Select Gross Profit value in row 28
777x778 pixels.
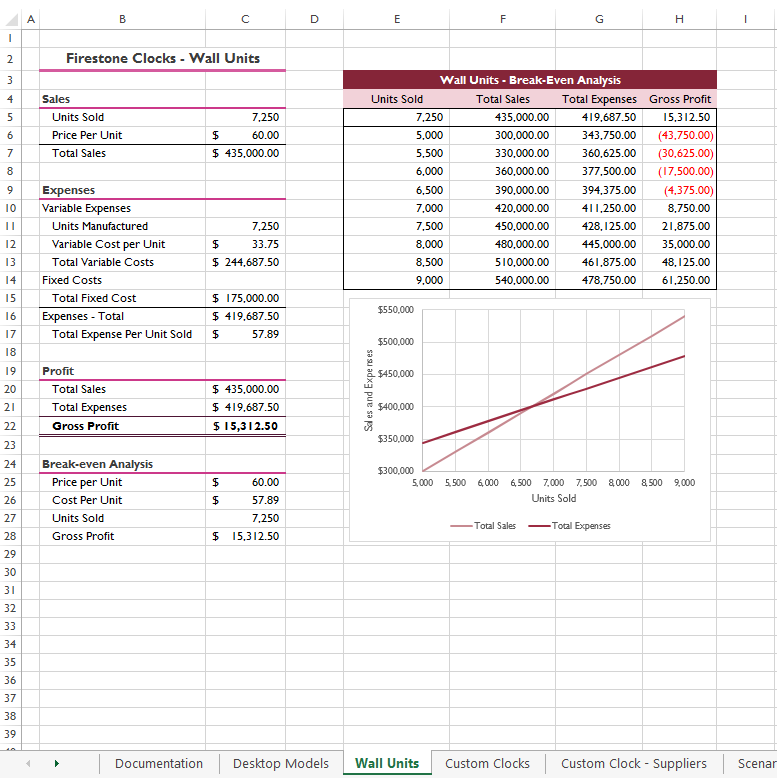point(246,536)
